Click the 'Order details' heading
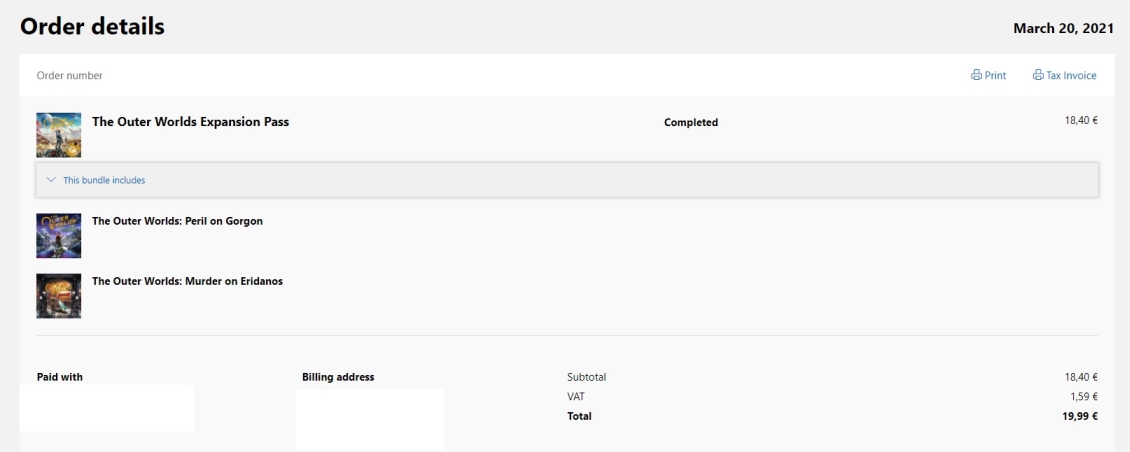1130x452 pixels. pyautogui.click(x=92, y=27)
